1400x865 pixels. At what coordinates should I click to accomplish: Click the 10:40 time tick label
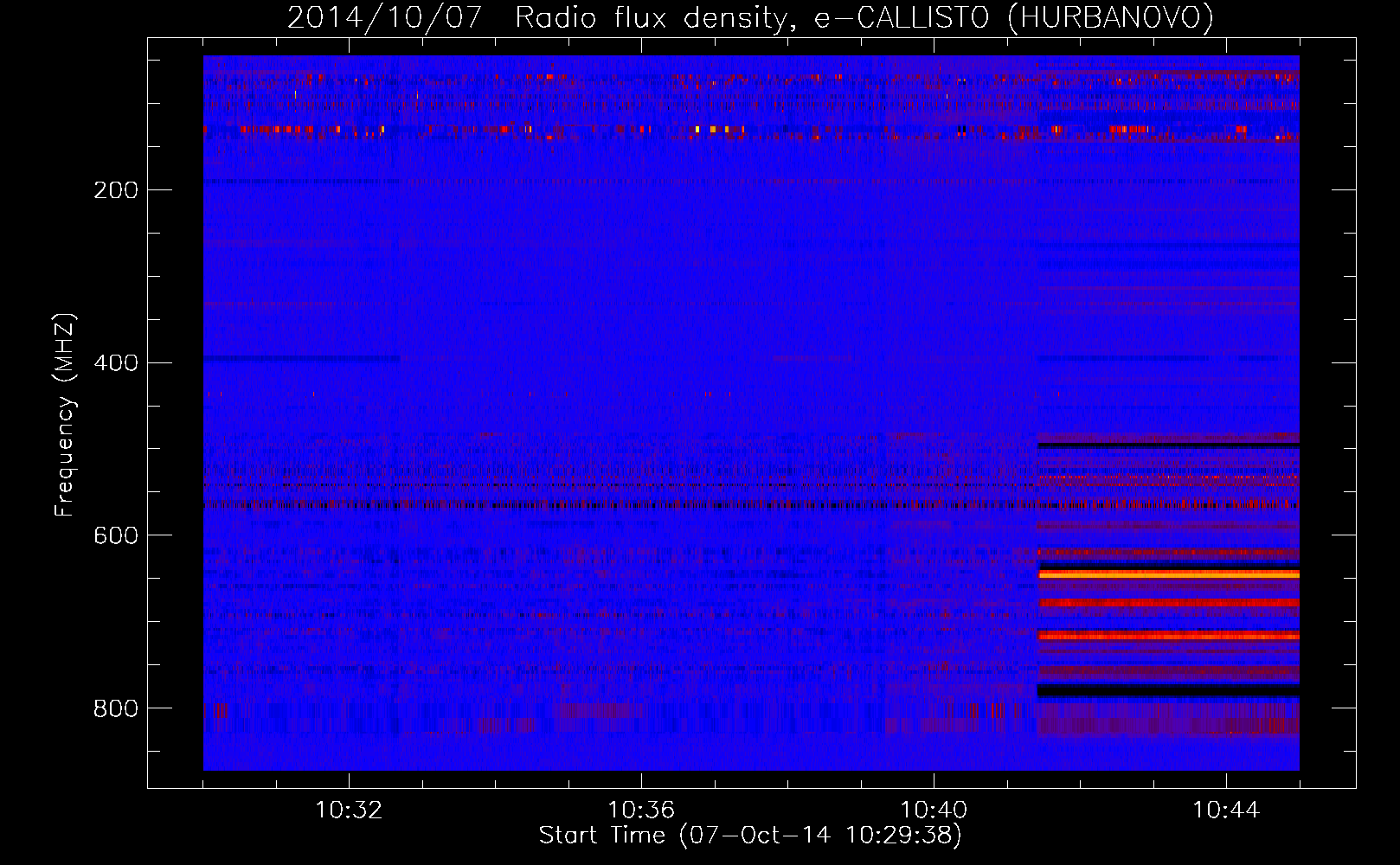(934, 811)
